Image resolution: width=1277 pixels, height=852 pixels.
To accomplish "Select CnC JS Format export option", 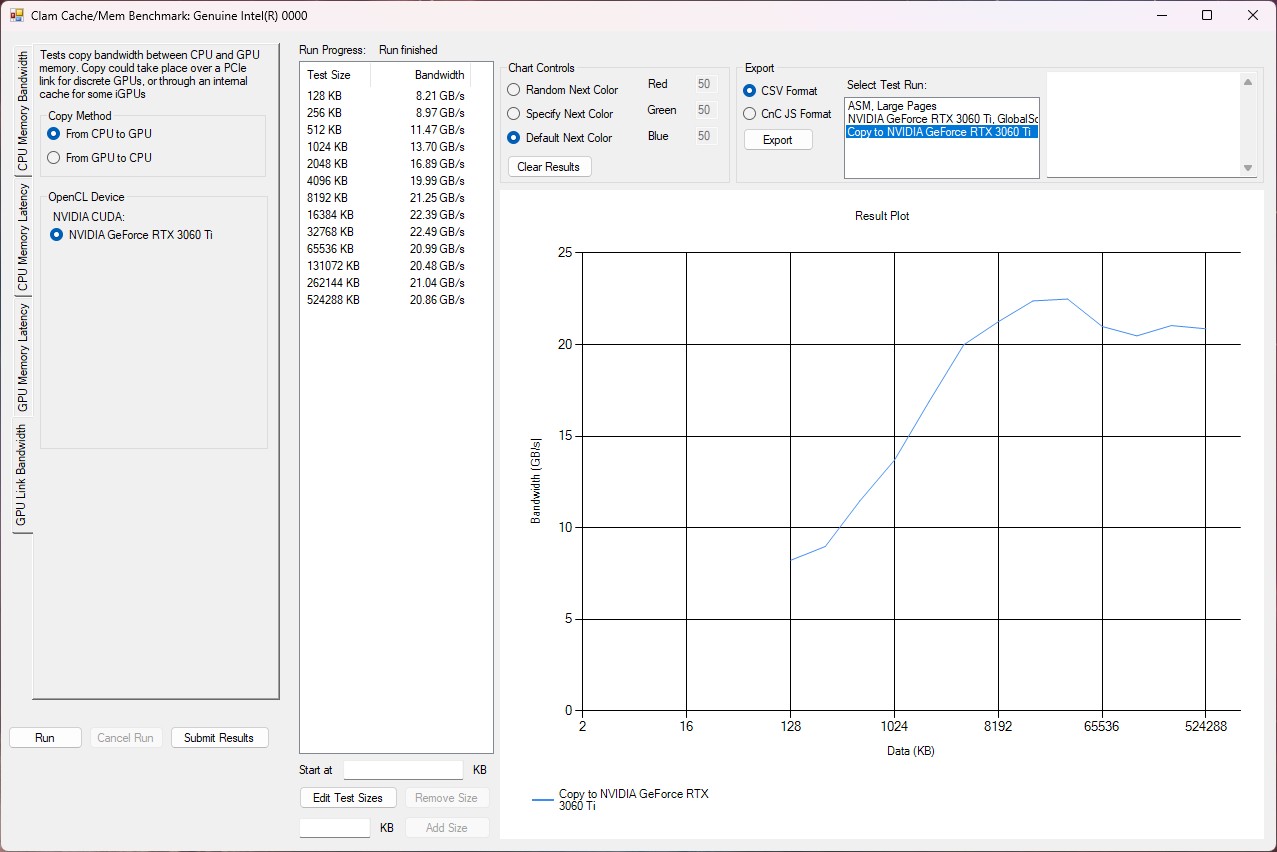I will pyautogui.click(x=787, y=114).
